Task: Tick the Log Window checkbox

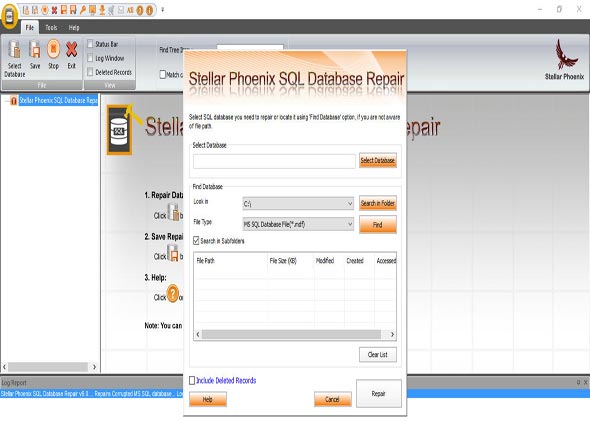Action: click(x=90, y=58)
